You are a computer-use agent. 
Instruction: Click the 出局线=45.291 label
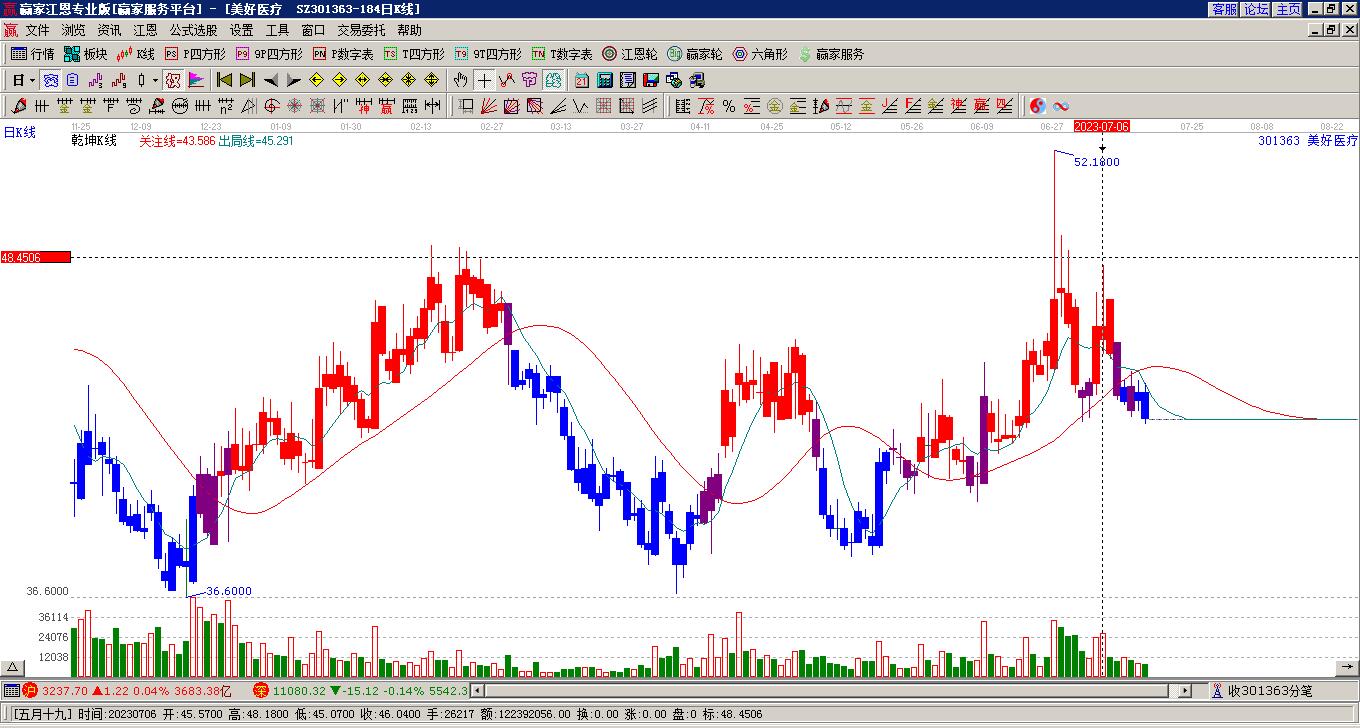pos(256,141)
